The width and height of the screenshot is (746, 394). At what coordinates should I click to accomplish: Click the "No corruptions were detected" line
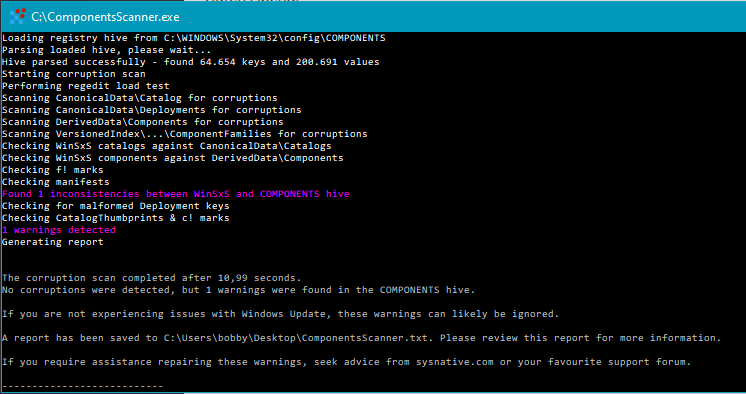point(238,290)
